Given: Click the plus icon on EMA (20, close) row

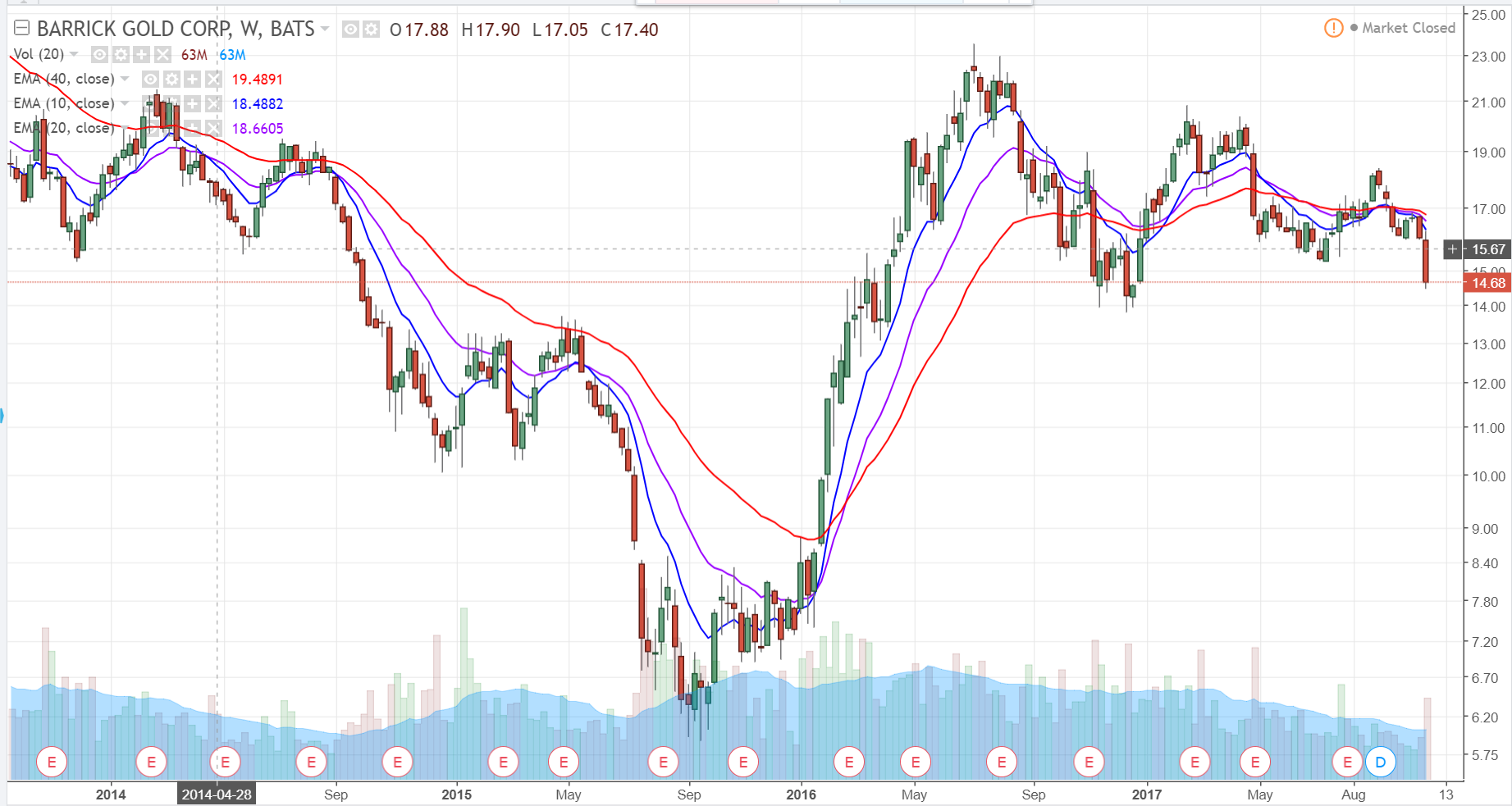Looking at the screenshot, I should coord(192,129).
